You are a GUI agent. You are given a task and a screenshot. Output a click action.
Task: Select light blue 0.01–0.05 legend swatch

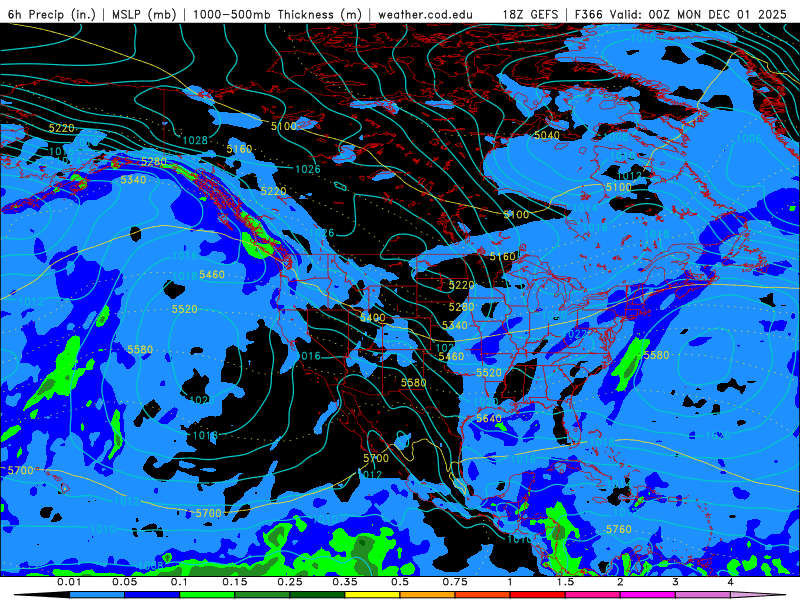[97, 595]
